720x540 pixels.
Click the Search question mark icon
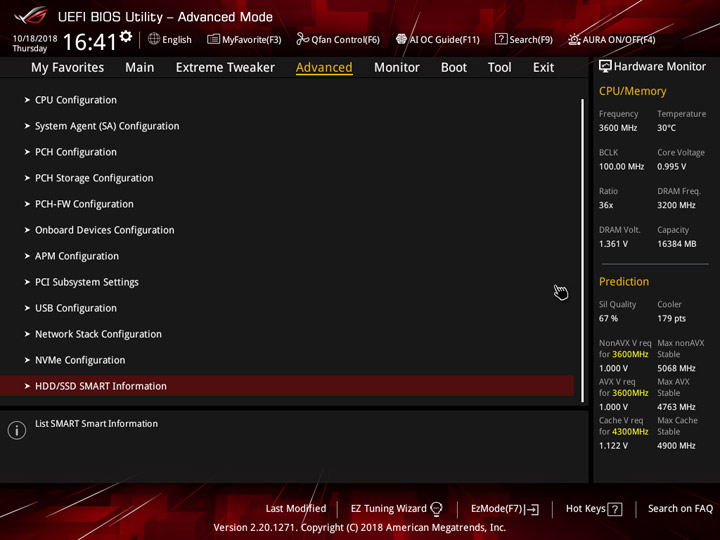[x=501, y=39]
